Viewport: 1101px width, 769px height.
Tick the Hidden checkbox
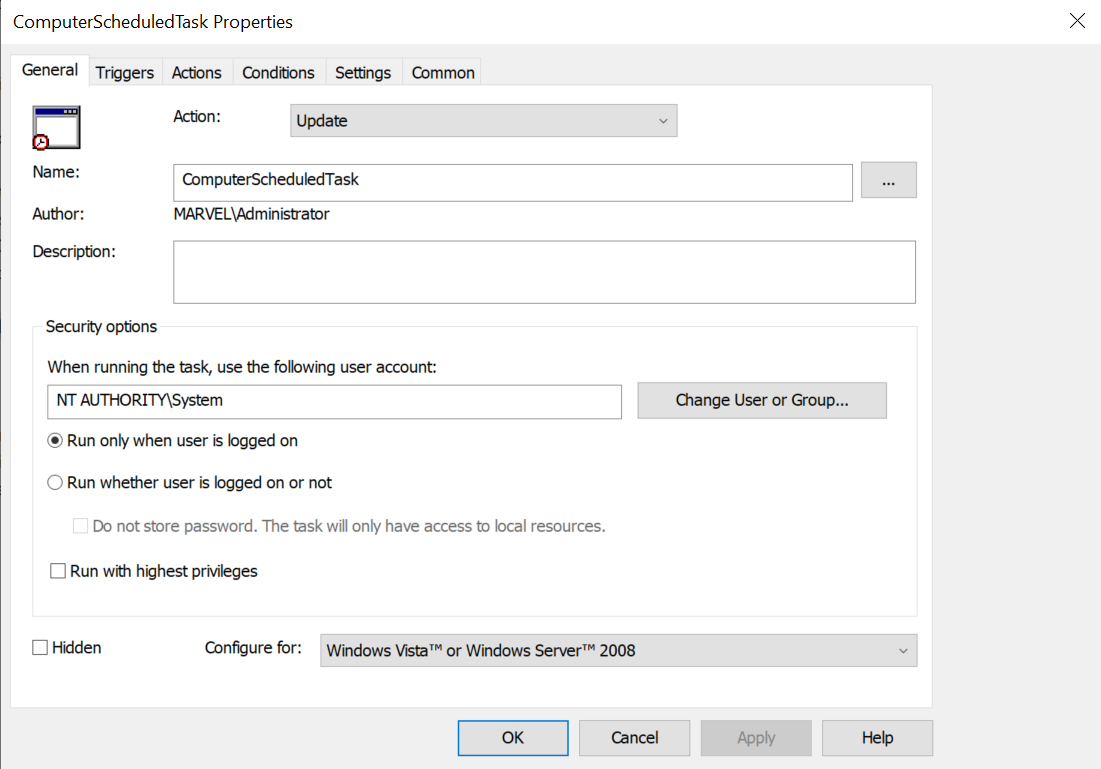40,648
